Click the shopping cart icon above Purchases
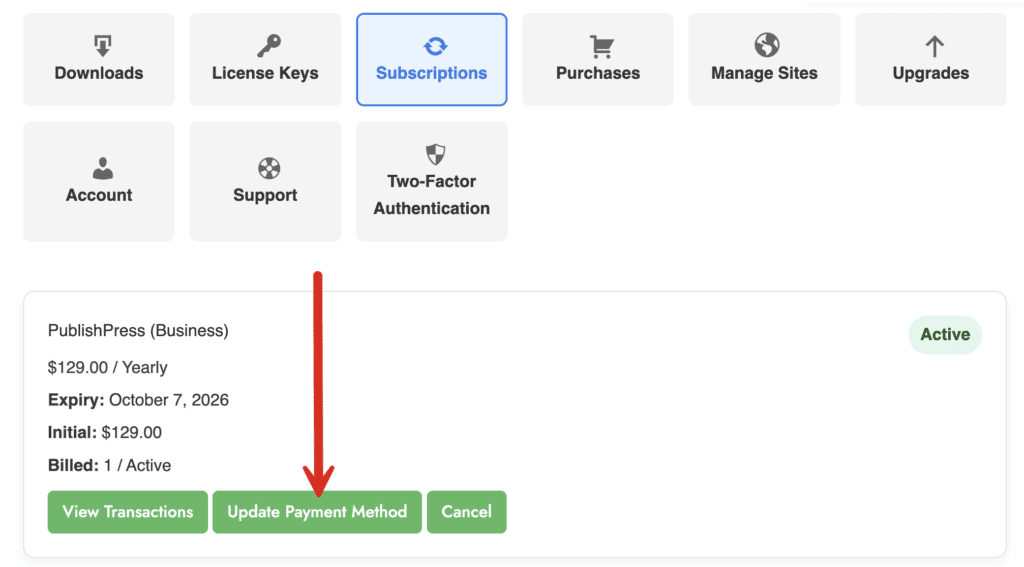Image resolution: width=1024 pixels, height=567 pixels. pyautogui.click(x=599, y=45)
